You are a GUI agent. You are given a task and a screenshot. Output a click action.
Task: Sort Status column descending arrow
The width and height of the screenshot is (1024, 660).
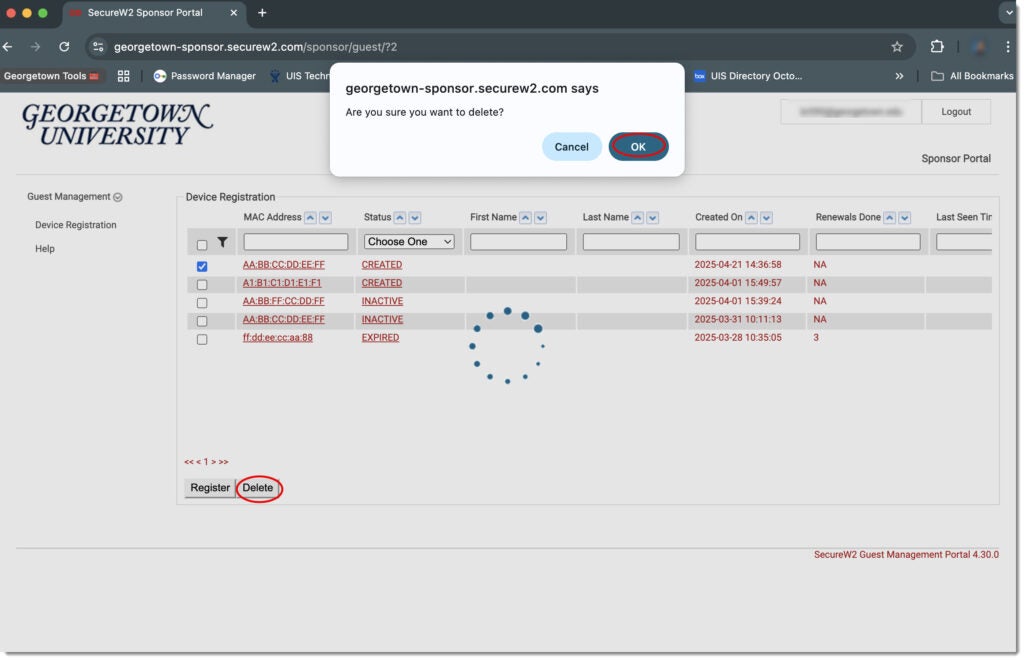(415, 218)
